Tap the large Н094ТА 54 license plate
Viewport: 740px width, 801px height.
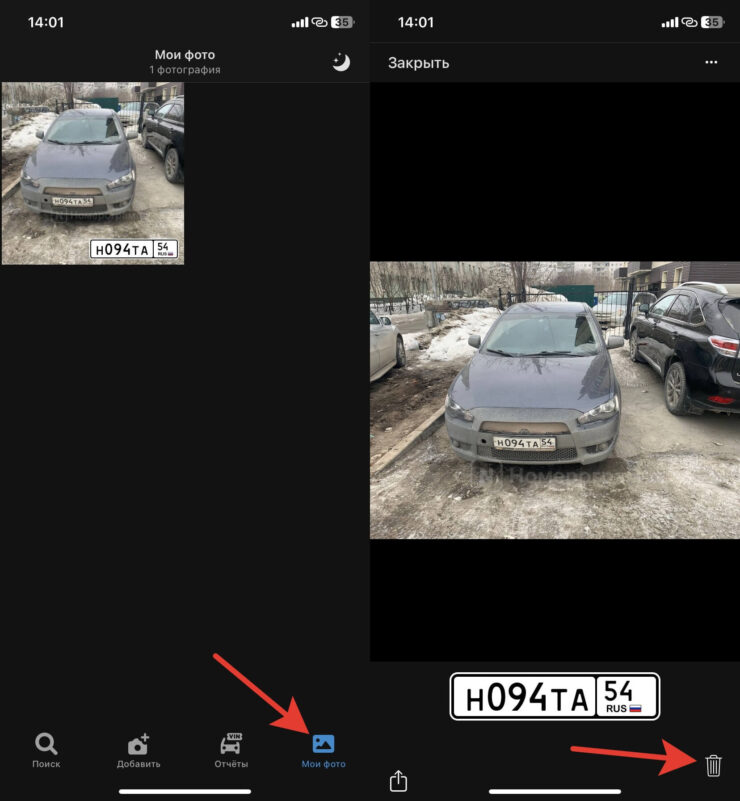tap(554, 696)
